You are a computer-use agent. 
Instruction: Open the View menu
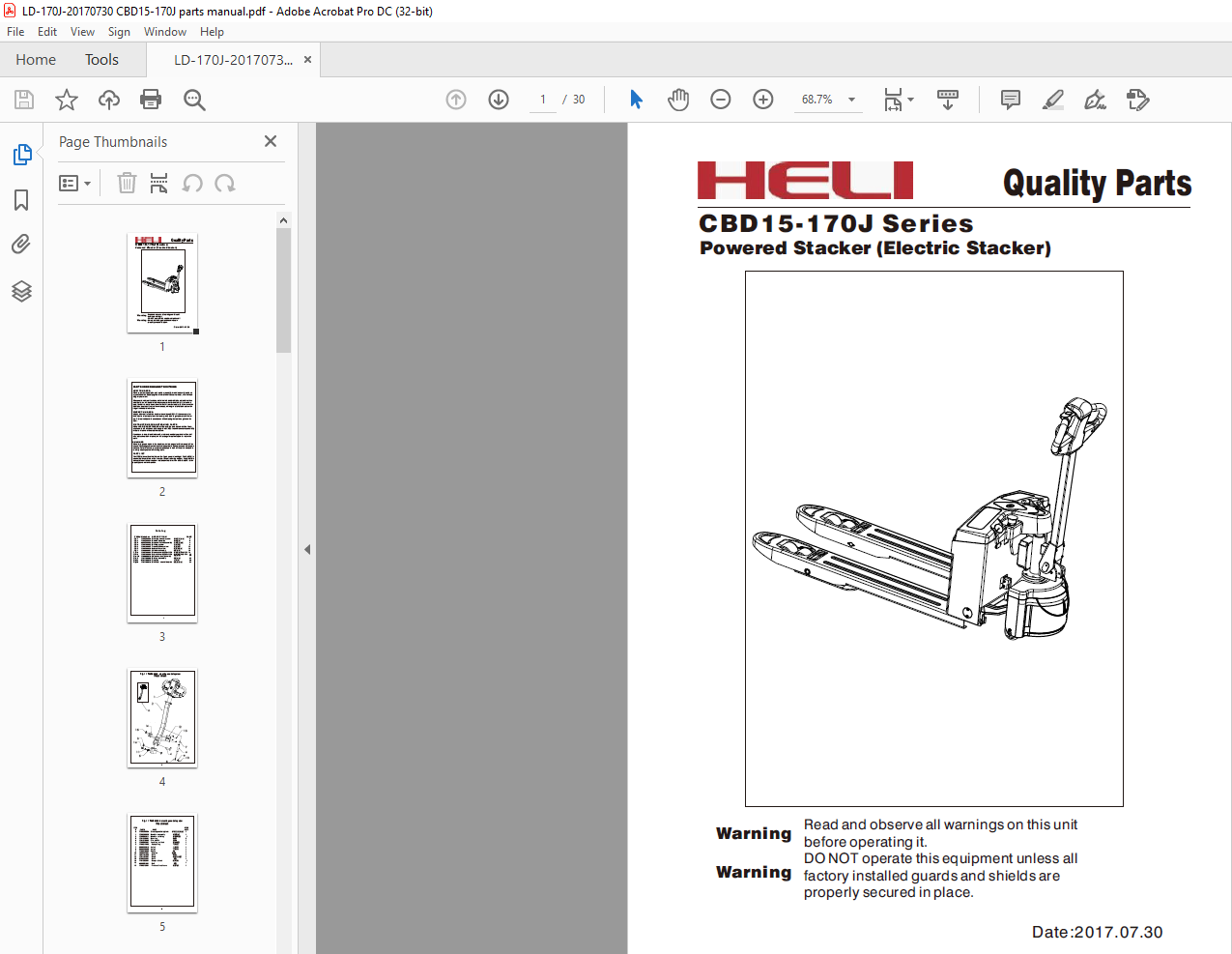point(82,32)
